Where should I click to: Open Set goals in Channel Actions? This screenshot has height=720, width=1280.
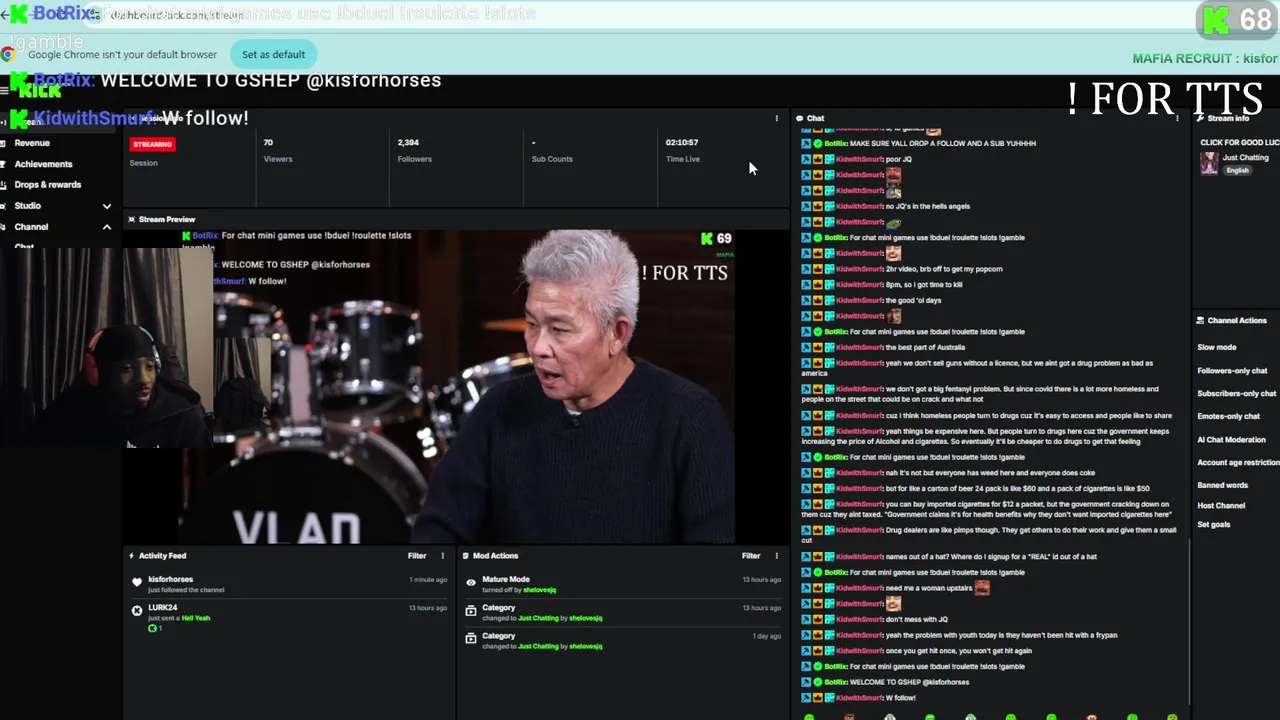tap(1213, 525)
